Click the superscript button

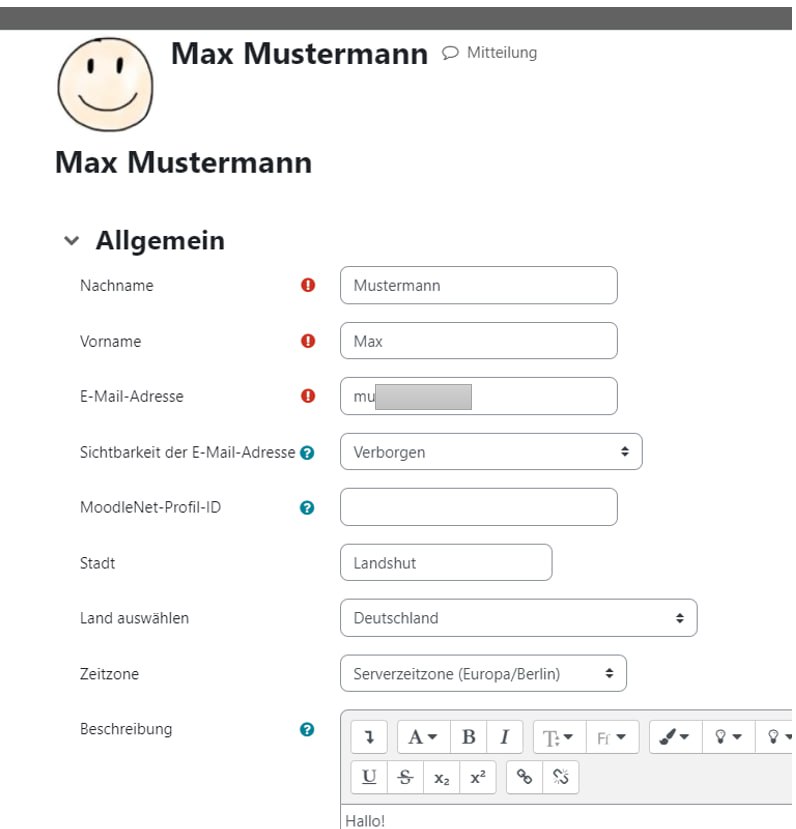[x=477, y=777]
